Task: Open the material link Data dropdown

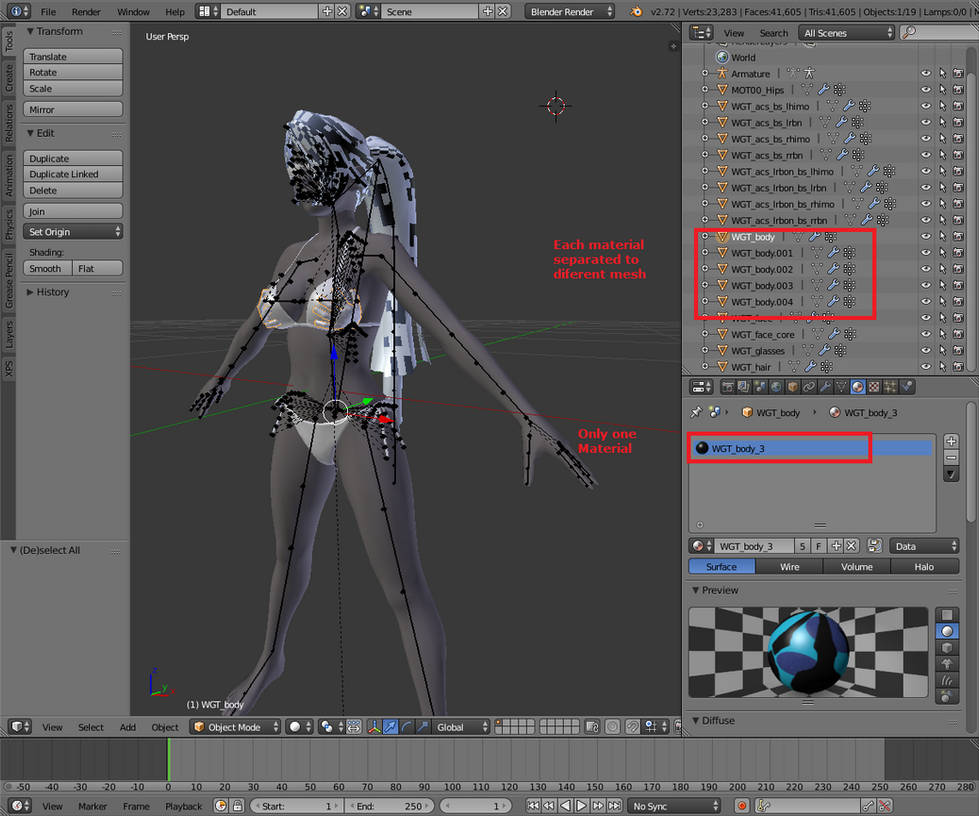Action: coord(924,546)
